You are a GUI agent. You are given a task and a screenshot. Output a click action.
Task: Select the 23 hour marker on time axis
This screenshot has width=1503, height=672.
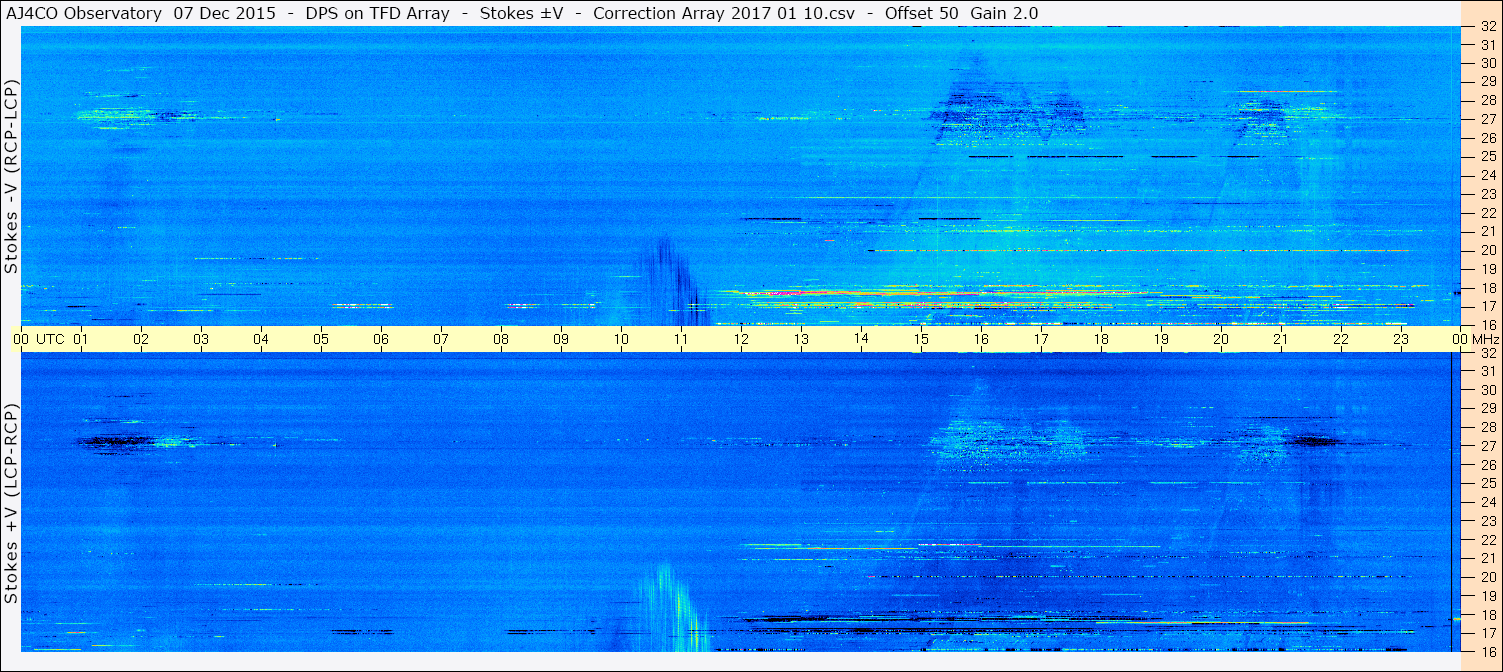[x=1401, y=339]
